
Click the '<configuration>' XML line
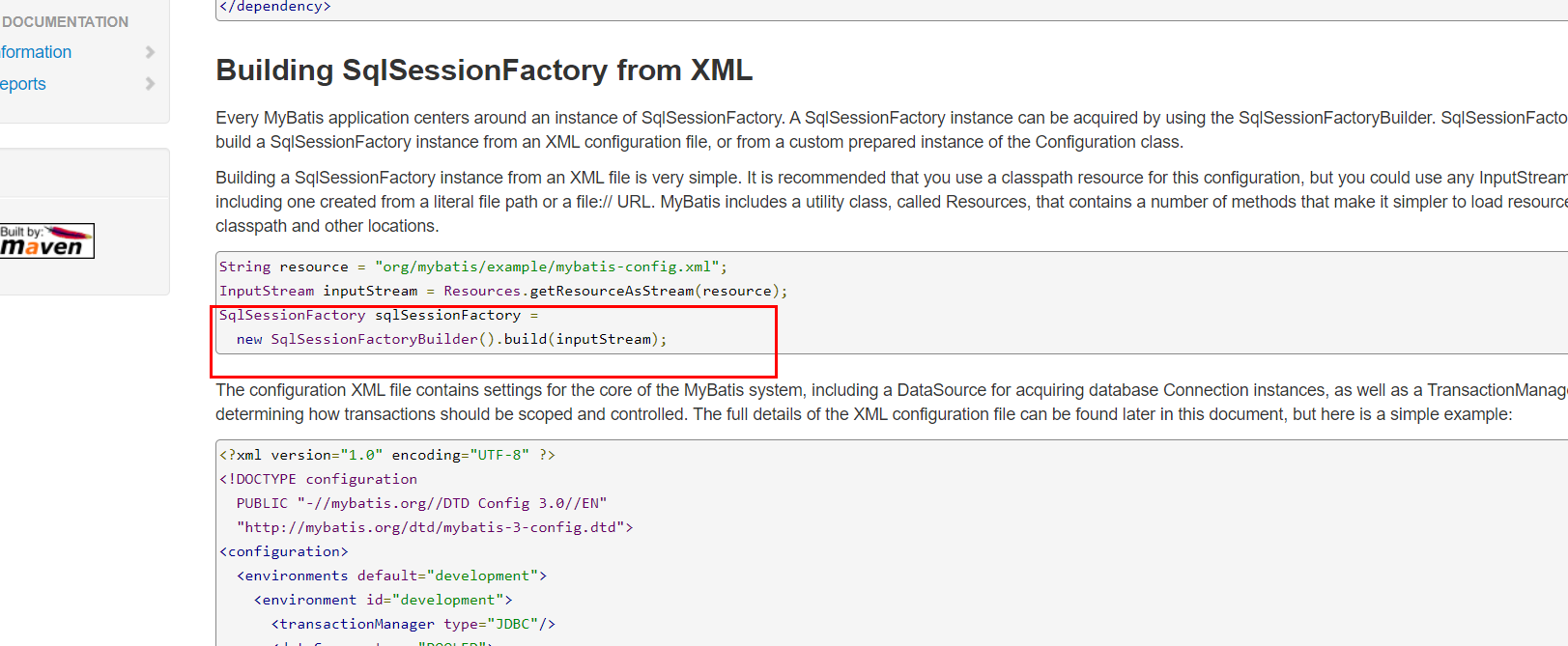(284, 551)
